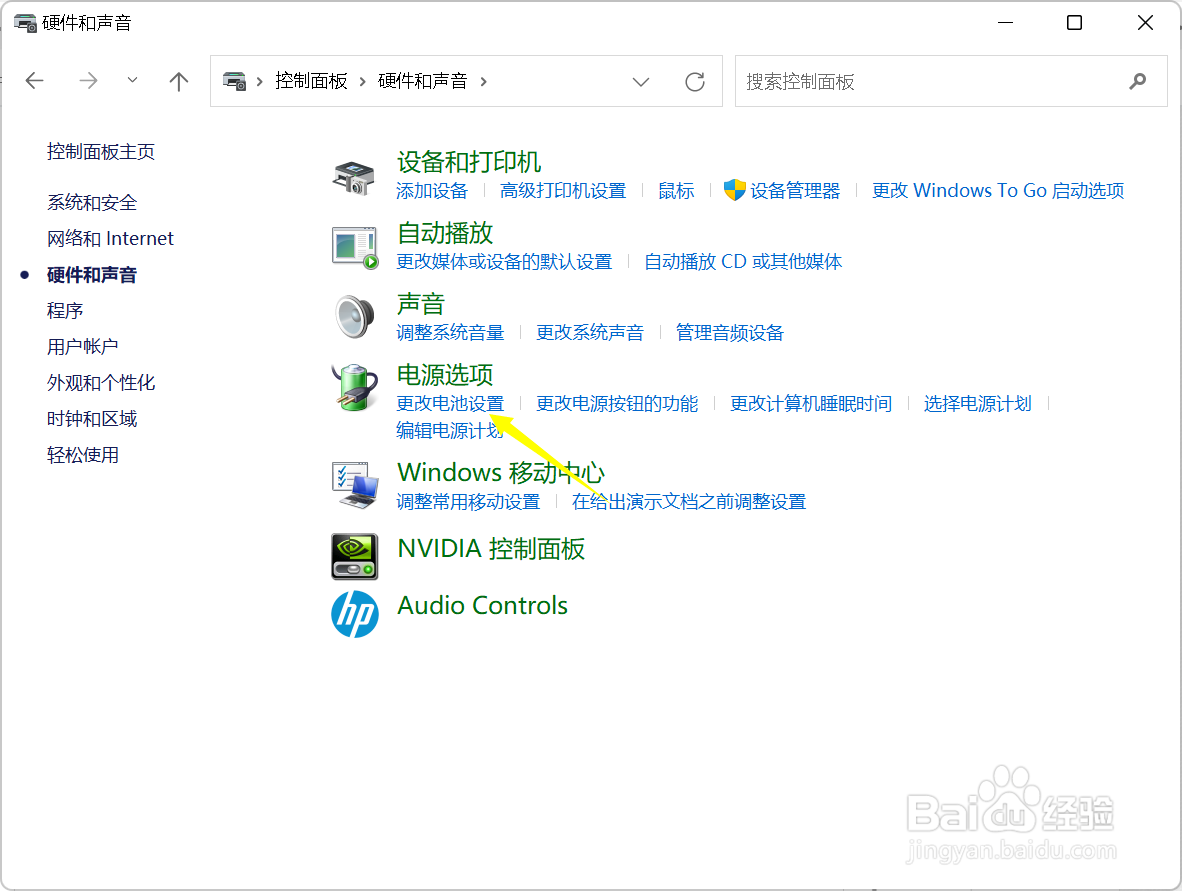The height and width of the screenshot is (891, 1182).
Task: Click the 自动播放 icon
Action: pos(354,246)
